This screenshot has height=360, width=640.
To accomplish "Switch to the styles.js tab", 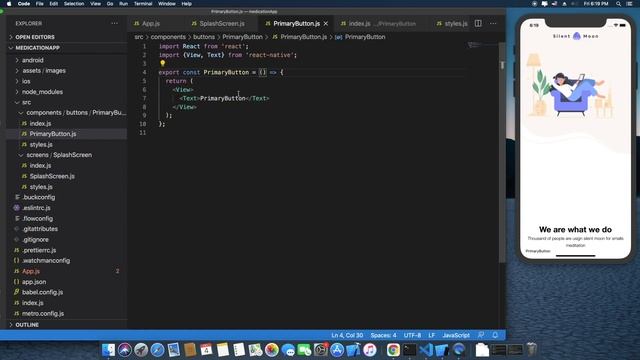I will tap(451, 24).
